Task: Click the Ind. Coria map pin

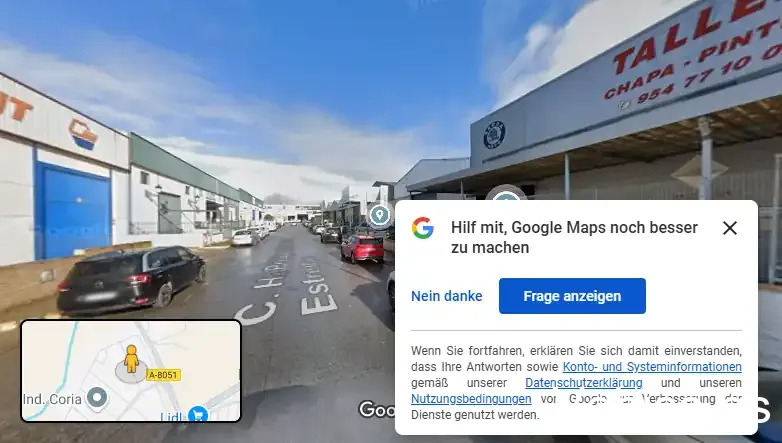Action: 97,399
